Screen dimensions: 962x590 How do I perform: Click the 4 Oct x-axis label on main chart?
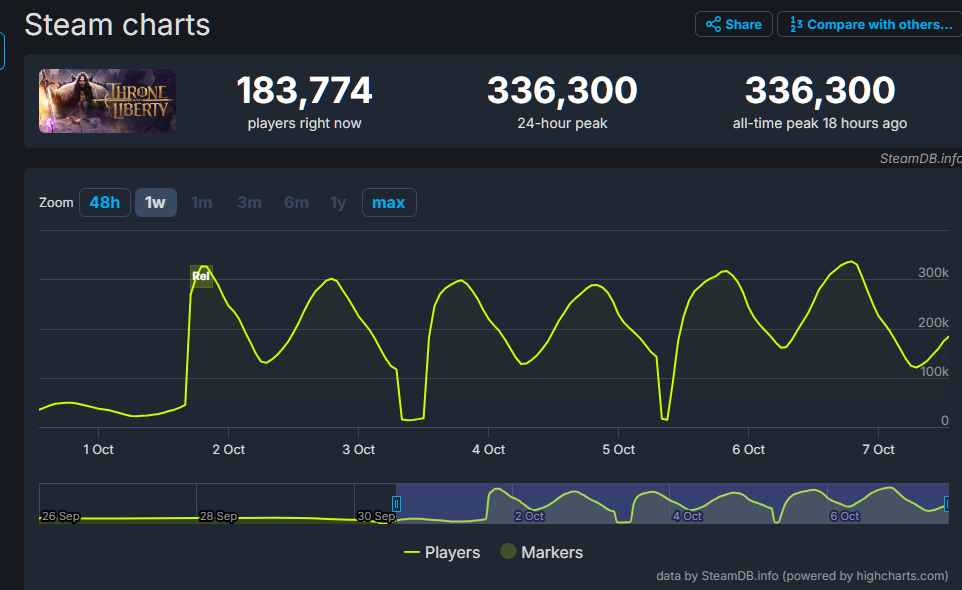488,450
